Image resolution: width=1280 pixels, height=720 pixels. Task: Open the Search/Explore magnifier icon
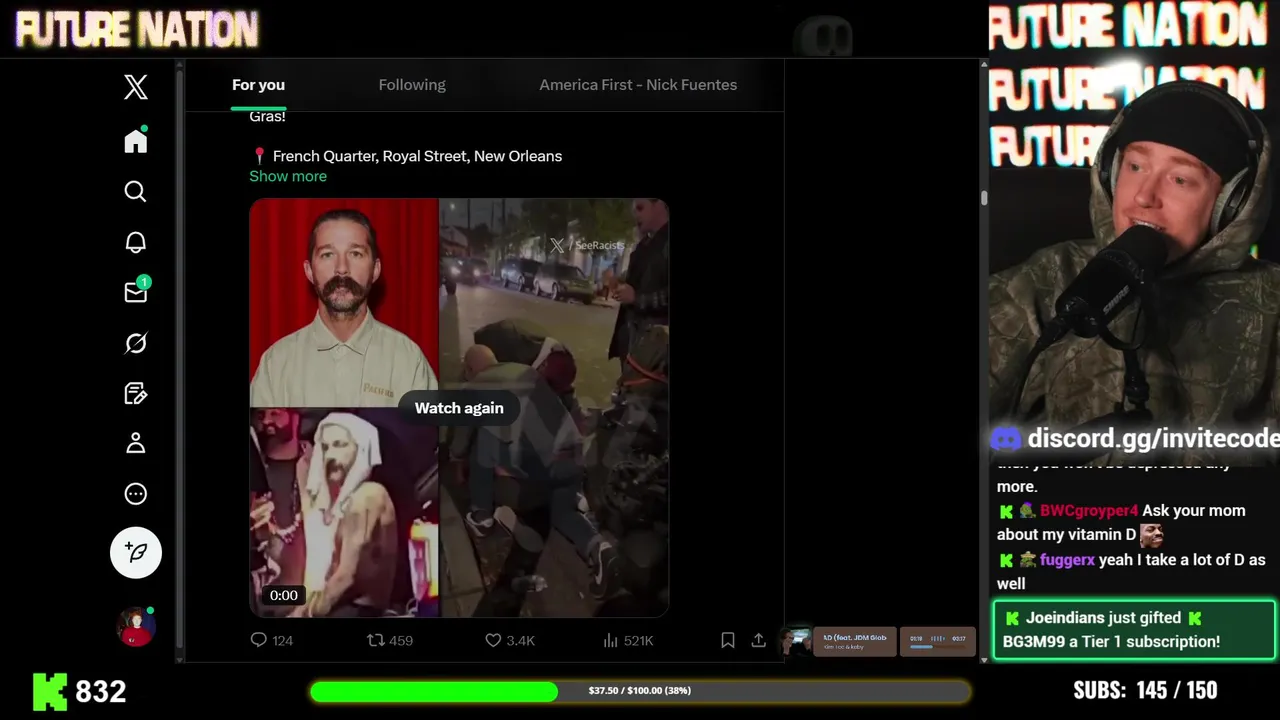tap(136, 191)
